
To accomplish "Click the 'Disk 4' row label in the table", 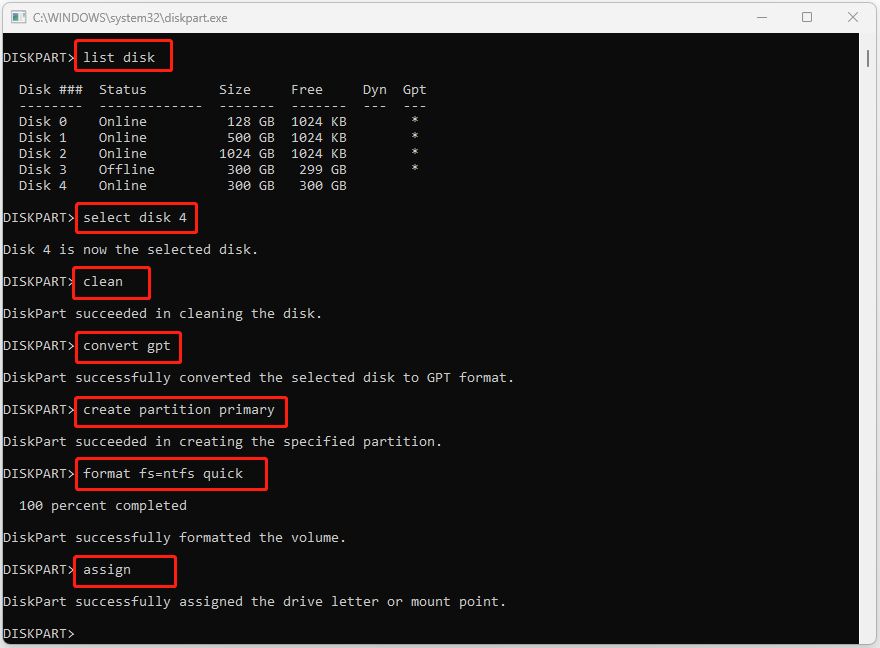I will (43, 186).
